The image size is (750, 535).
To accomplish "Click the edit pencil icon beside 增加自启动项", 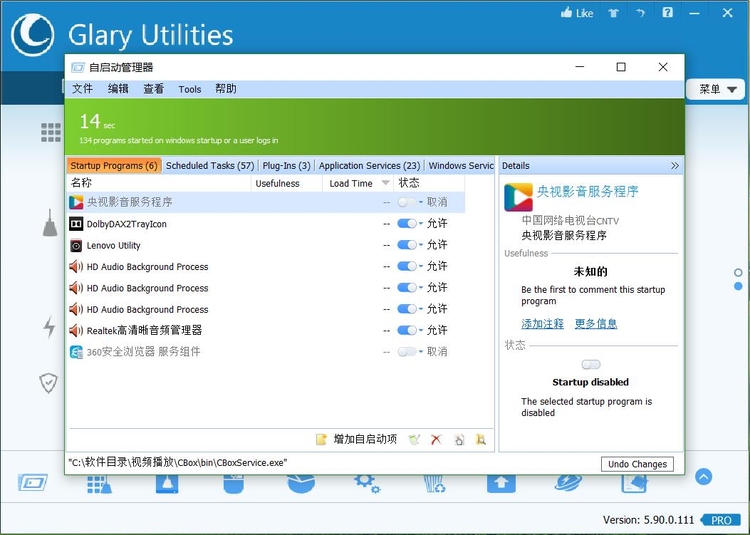I will coord(415,439).
